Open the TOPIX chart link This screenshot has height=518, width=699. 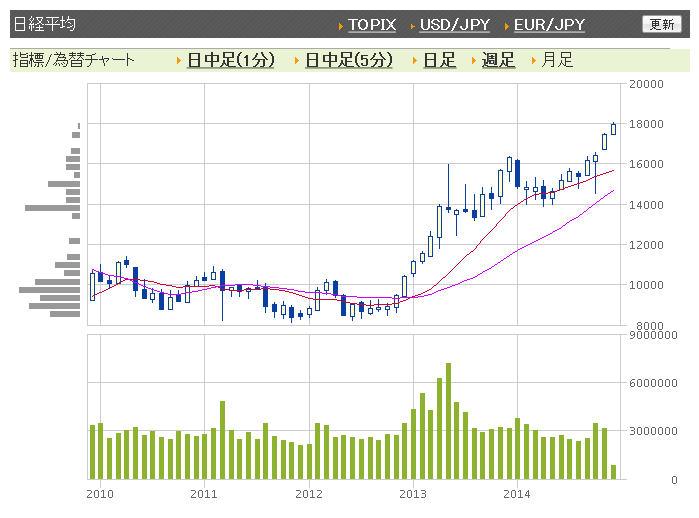point(372,25)
